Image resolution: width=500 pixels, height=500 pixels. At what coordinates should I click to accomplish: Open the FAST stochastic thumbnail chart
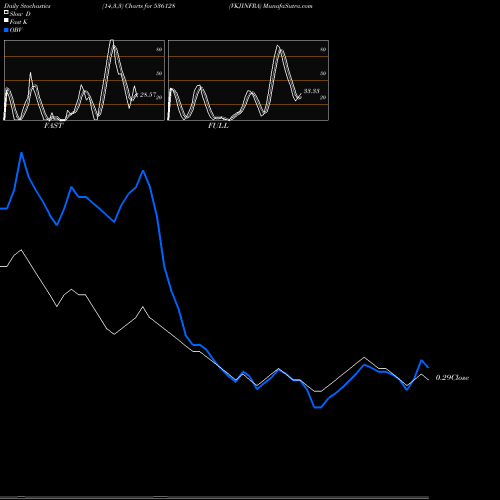click(84, 80)
